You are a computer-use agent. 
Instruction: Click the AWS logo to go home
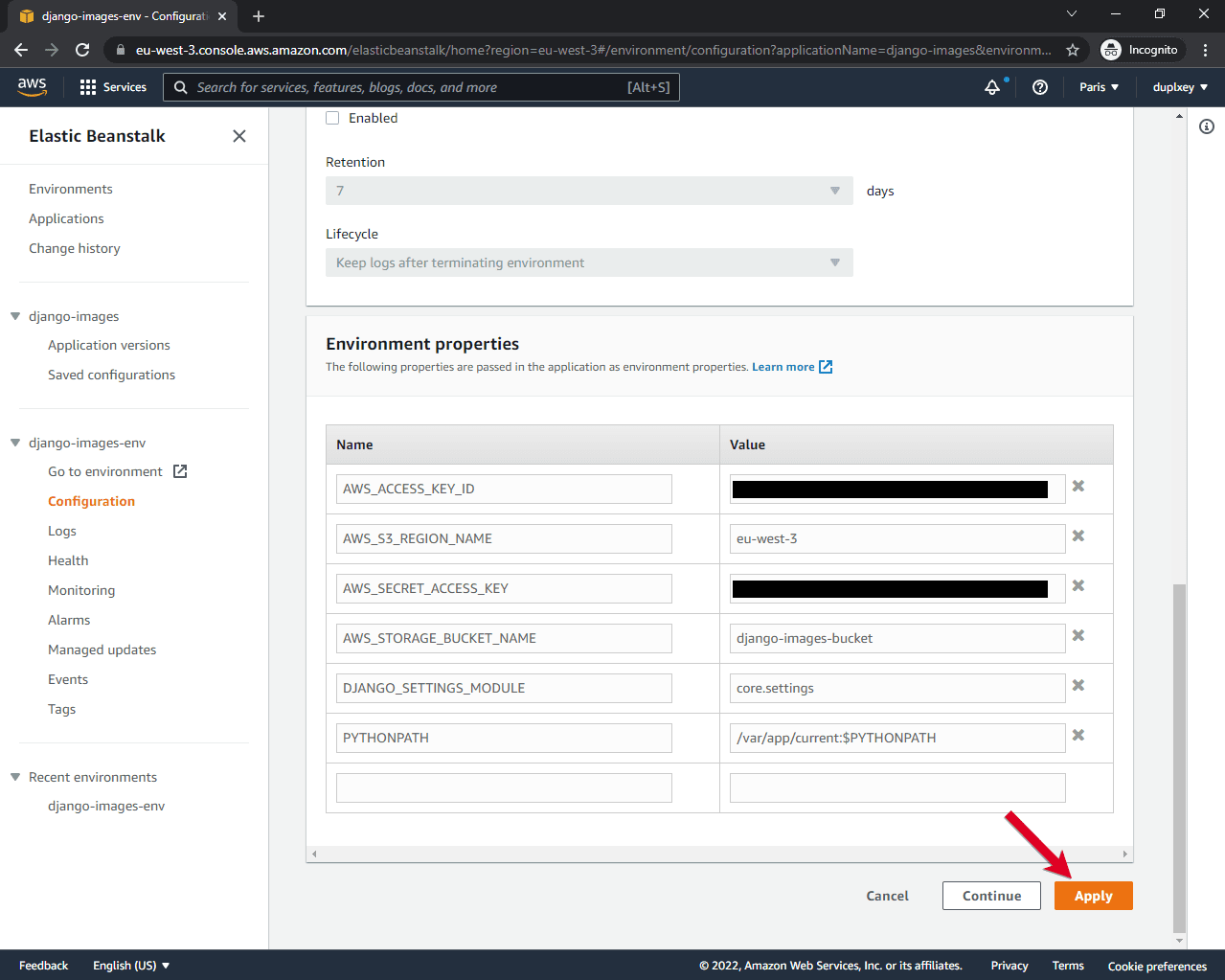(33, 86)
